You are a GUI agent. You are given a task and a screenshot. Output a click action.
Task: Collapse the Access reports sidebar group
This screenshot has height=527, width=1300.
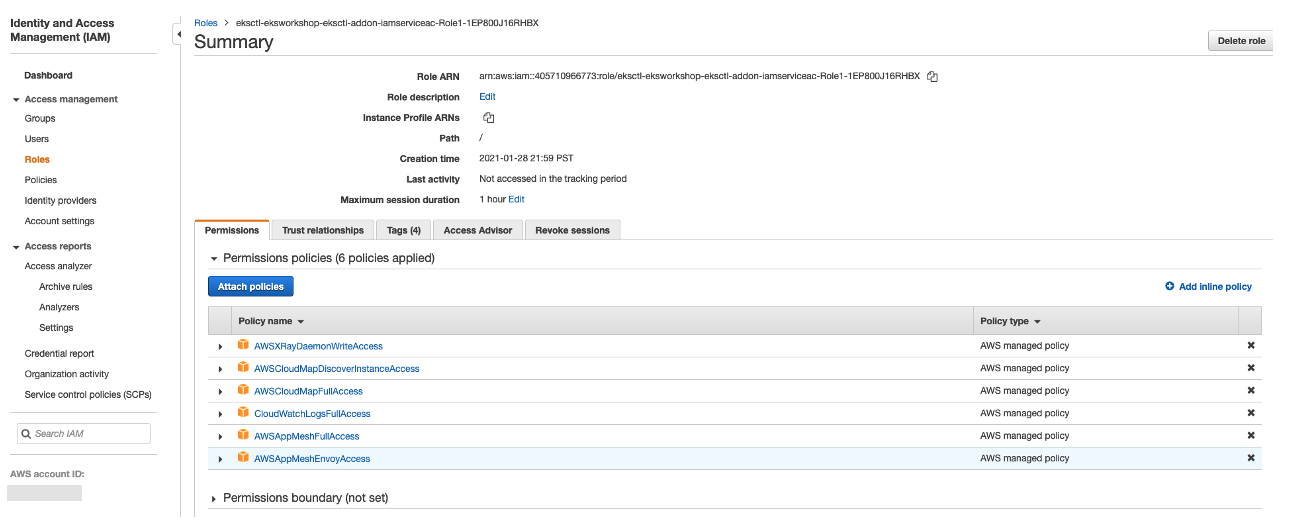[16, 247]
